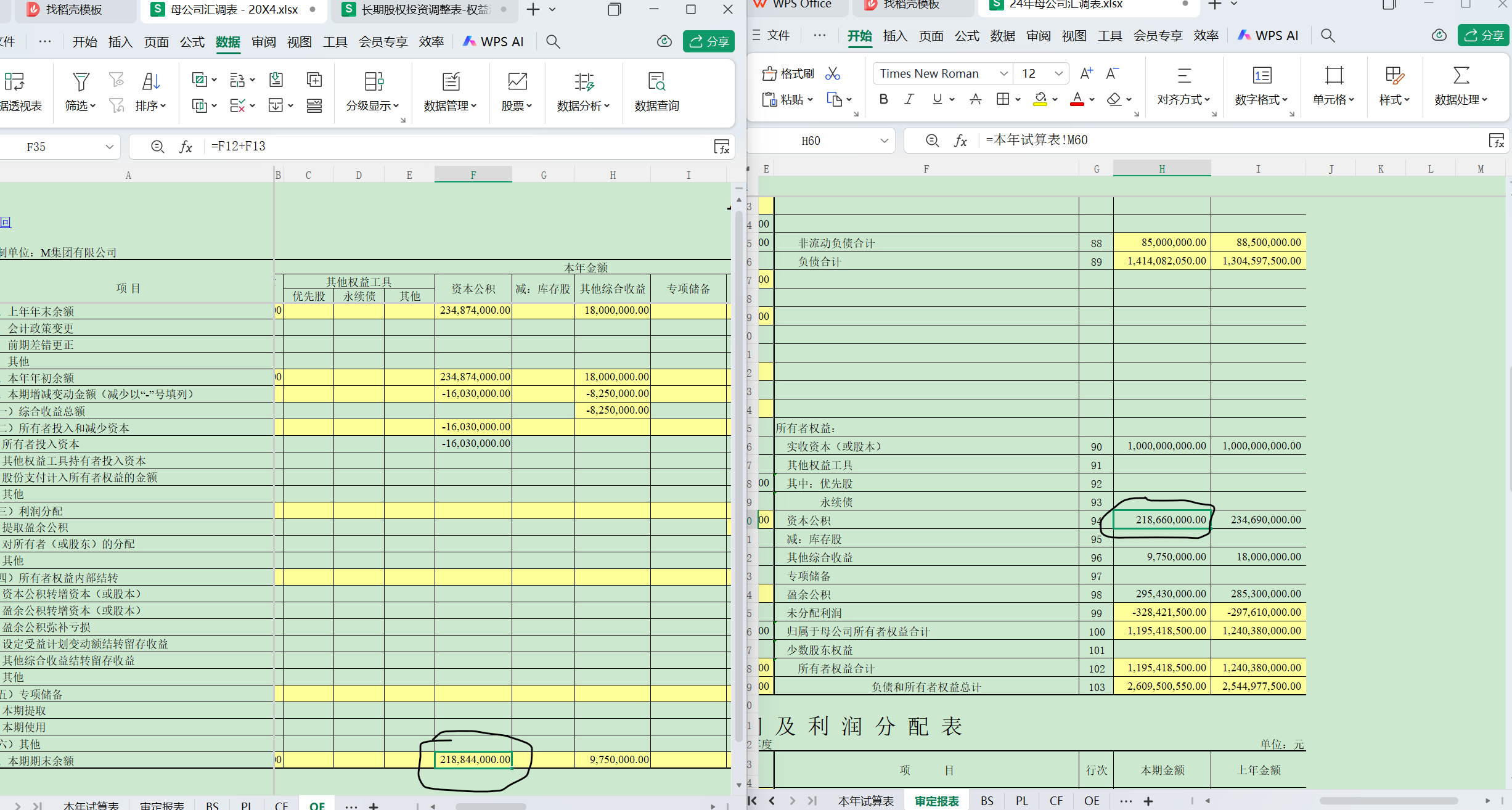The width and height of the screenshot is (1512, 810).
Task: Click the Filter (筛选) funnel icon
Action: click(81, 82)
